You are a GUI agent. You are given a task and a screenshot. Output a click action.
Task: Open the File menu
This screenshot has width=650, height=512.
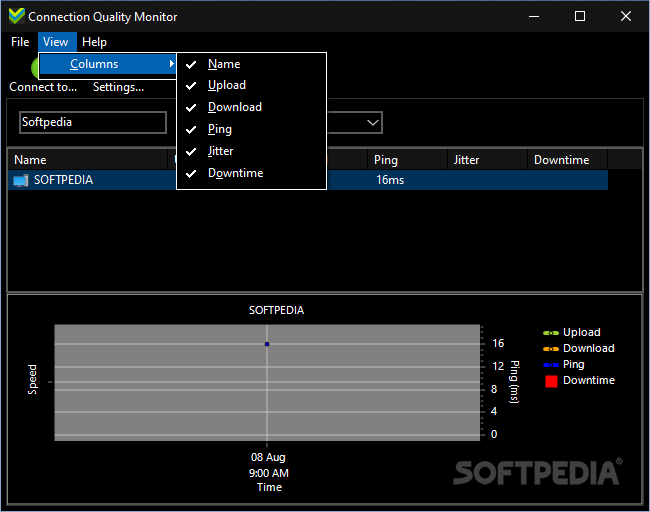pos(20,42)
